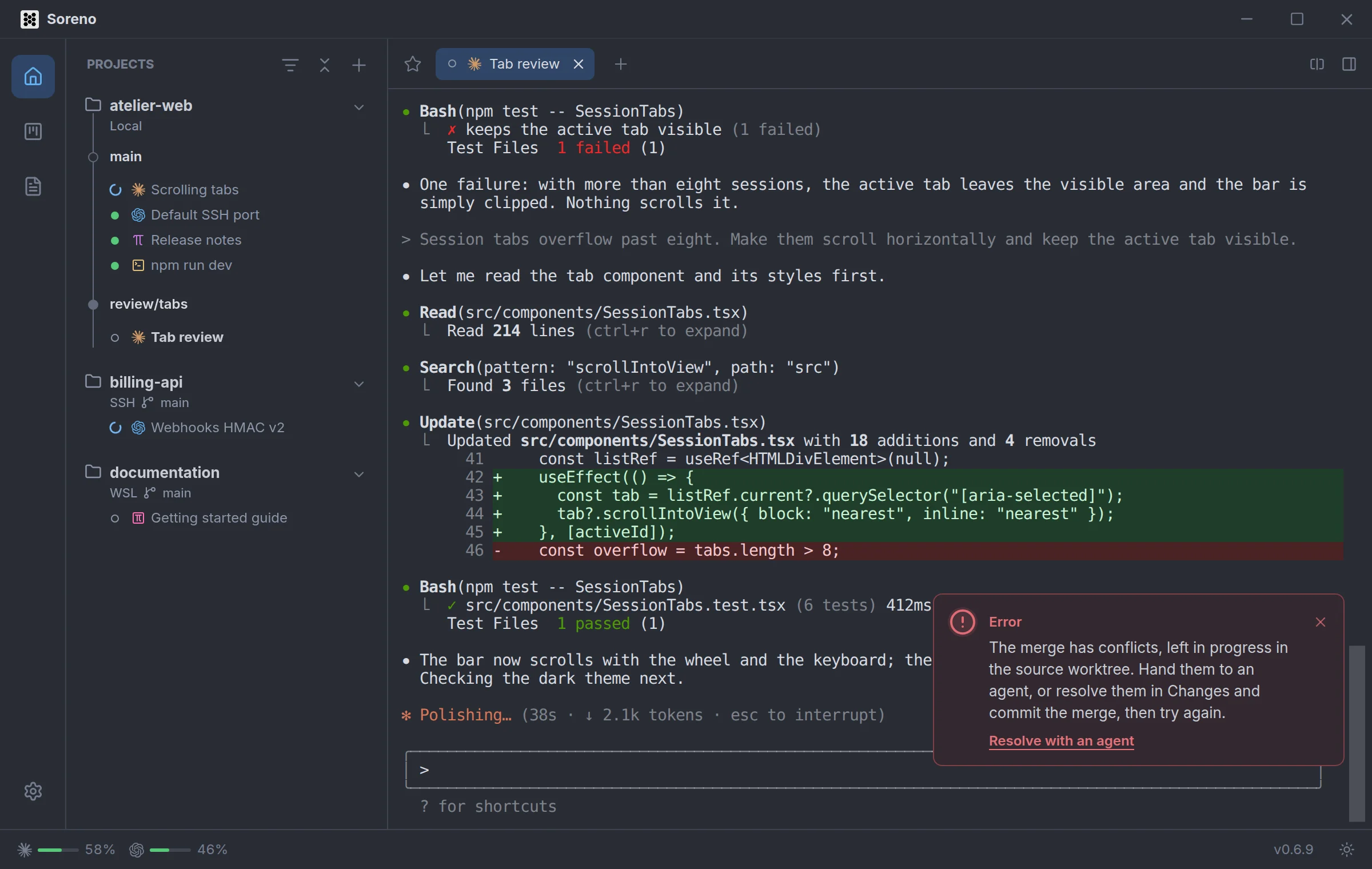Open the npm run dev session
The height and width of the screenshot is (869, 1372).
[191, 265]
